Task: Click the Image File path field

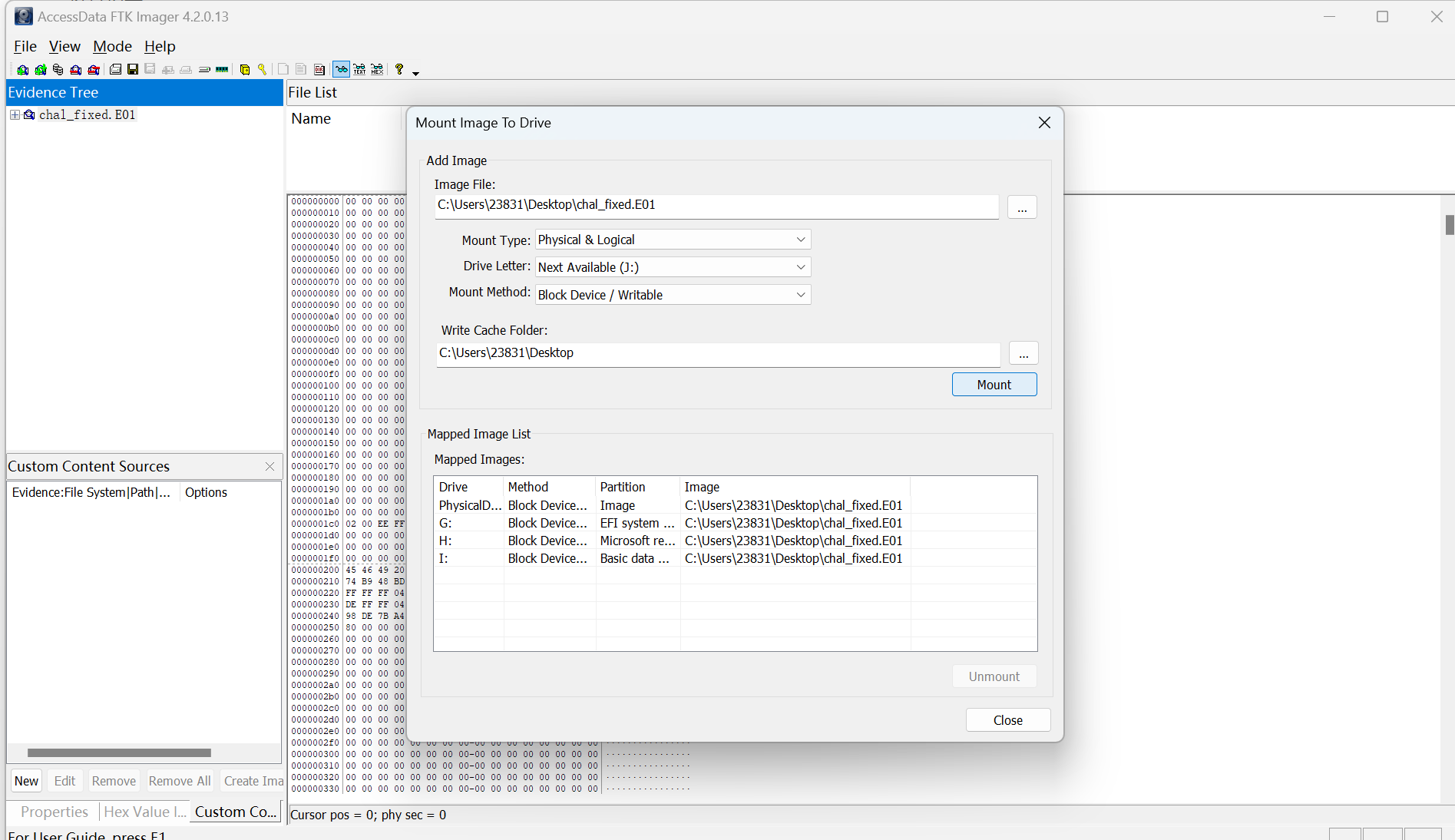Action: 717,206
